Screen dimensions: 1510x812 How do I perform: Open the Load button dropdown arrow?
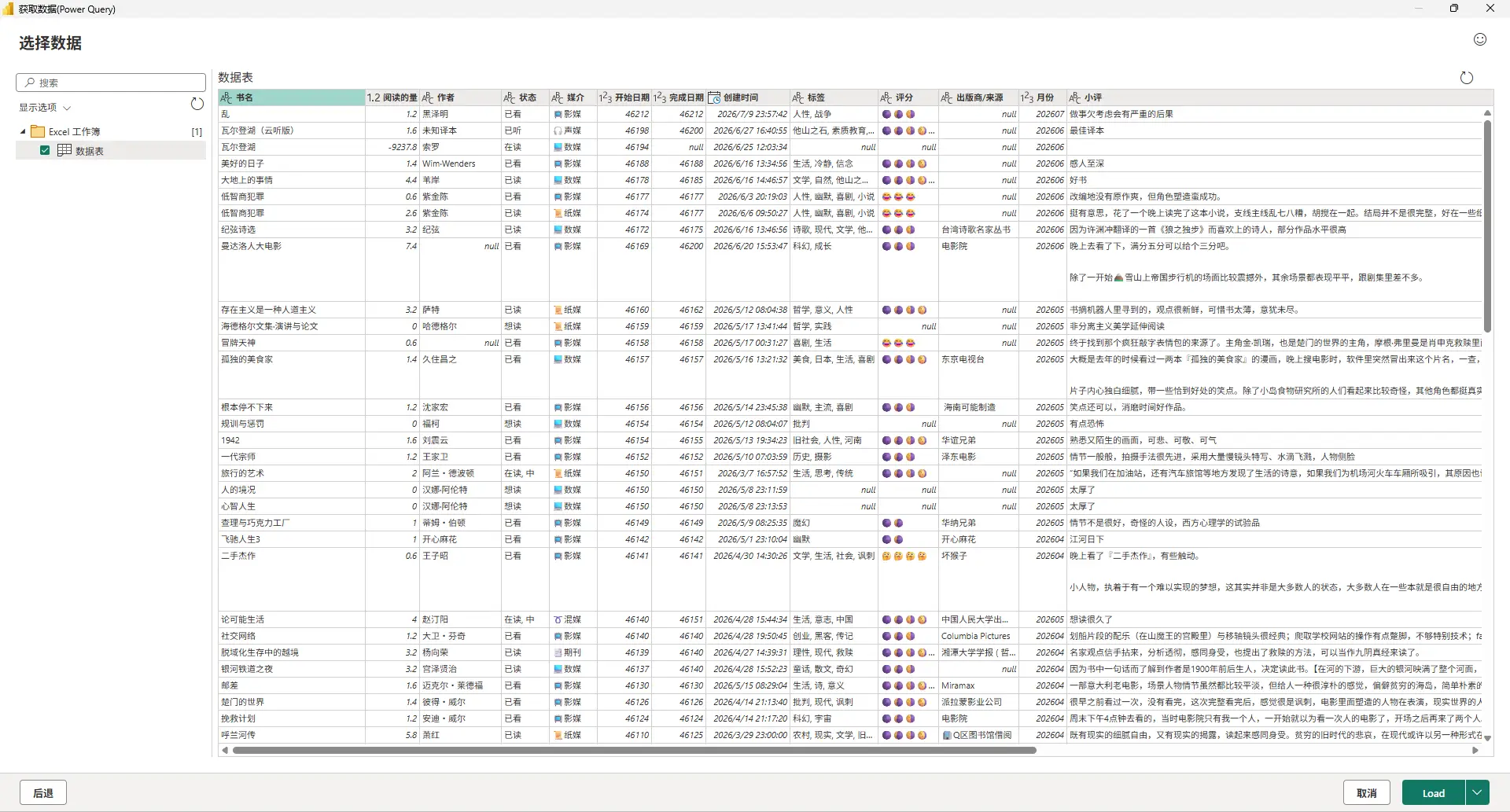click(1477, 792)
